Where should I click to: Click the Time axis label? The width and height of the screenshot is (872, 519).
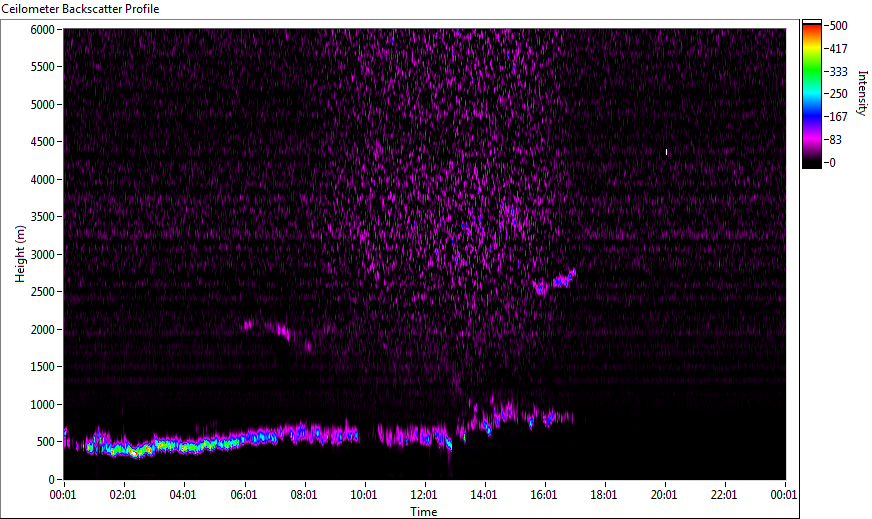(x=424, y=512)
